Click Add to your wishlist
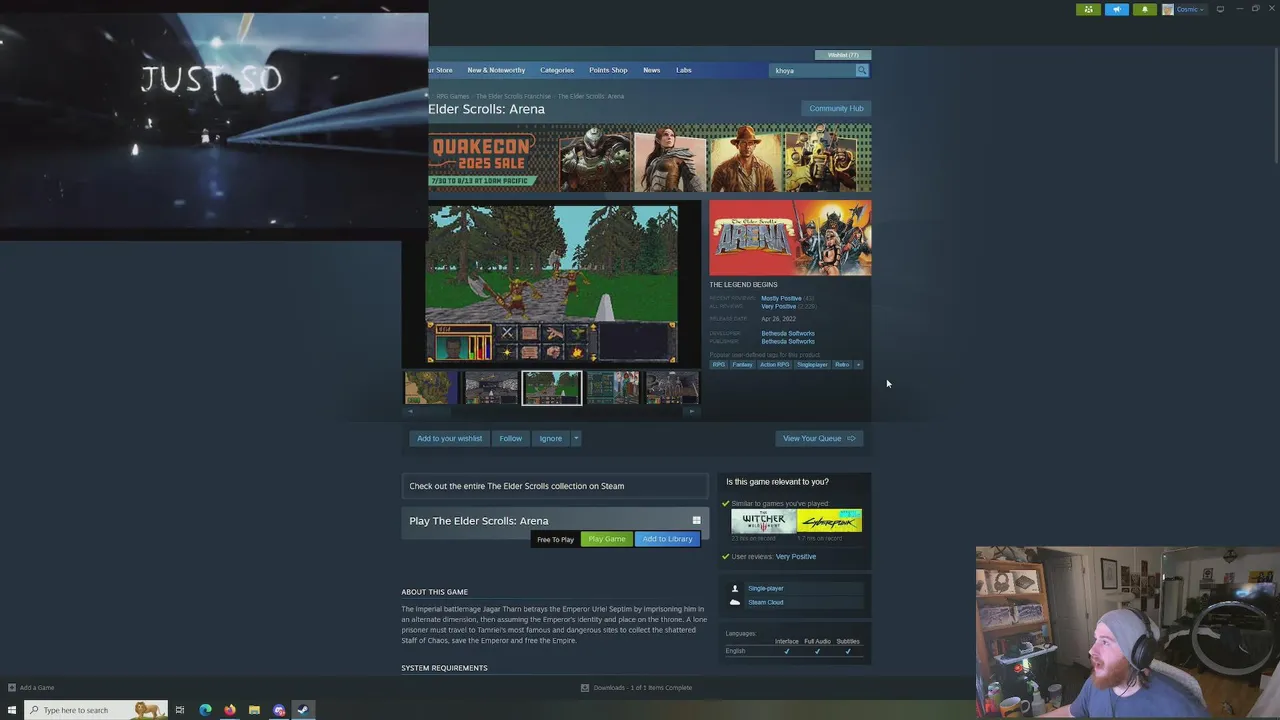This screenshot has width=1280, height=720. tap(449, 438)
